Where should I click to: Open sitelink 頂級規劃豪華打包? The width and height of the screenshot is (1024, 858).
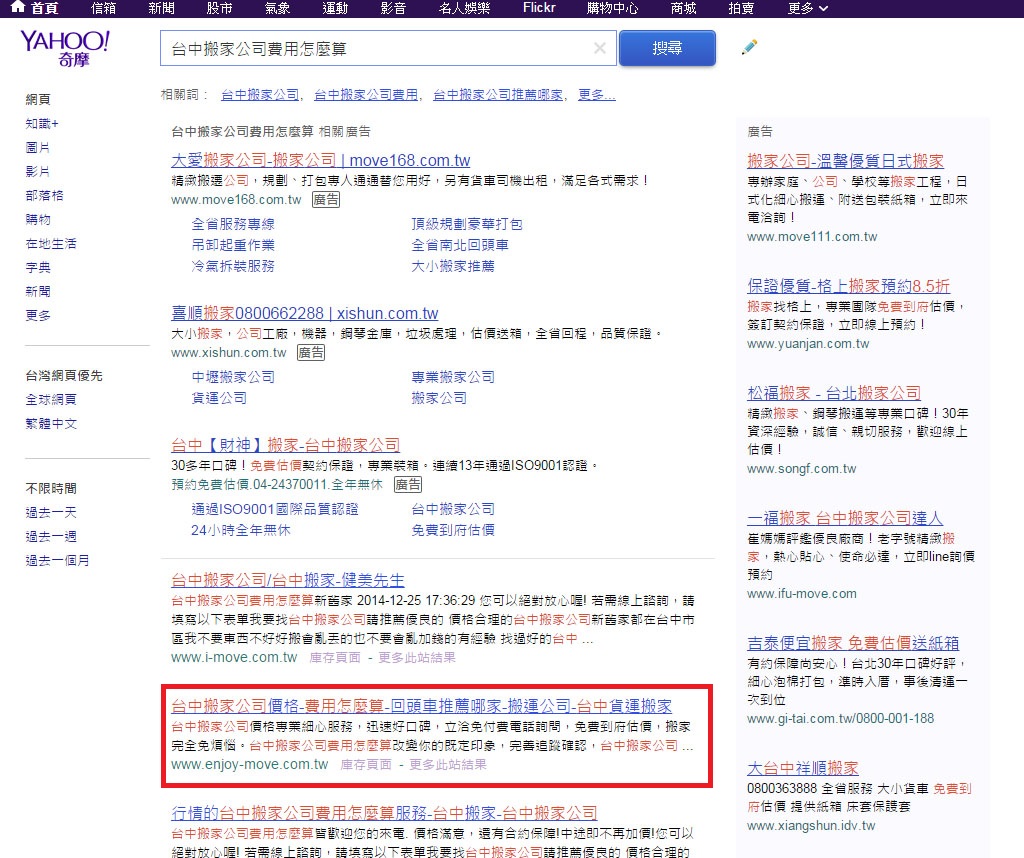(x=467, y=224)
